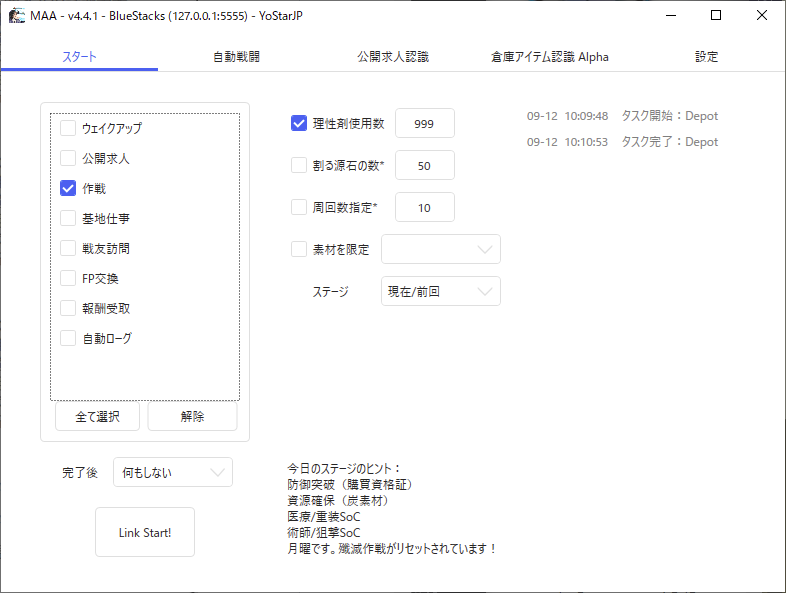
Task: Open the 設定 tab
Action: (707, 57)
